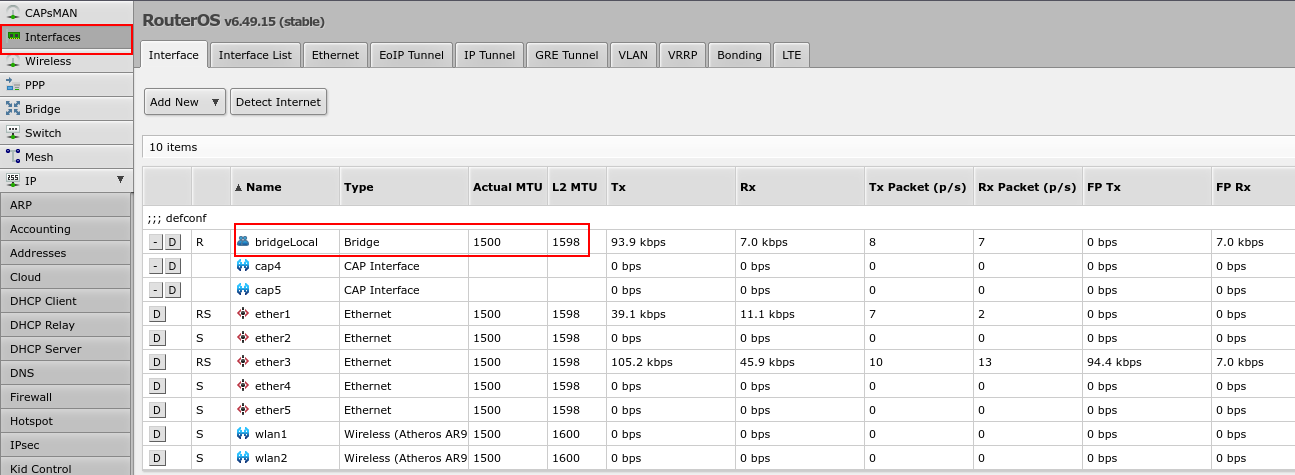Viewport: 1295px width, 475px height.
Task: Click the bridgeLocal bridge icon
Action: point(243,242)
